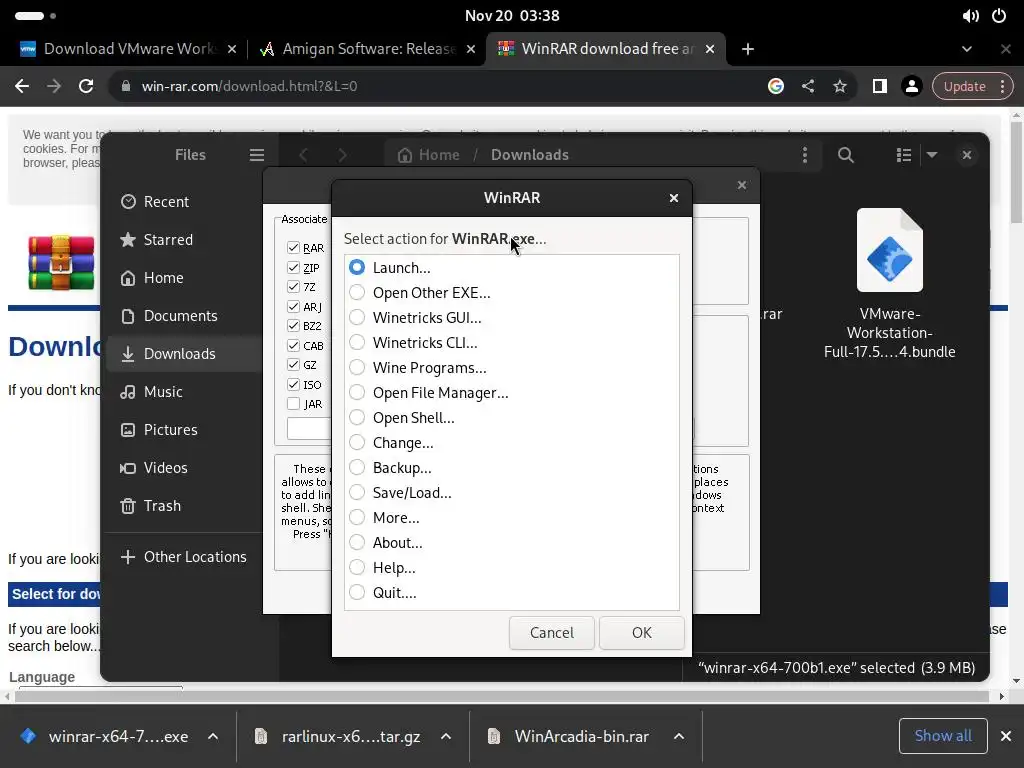Open browser profile icon

tap(912, 86)
